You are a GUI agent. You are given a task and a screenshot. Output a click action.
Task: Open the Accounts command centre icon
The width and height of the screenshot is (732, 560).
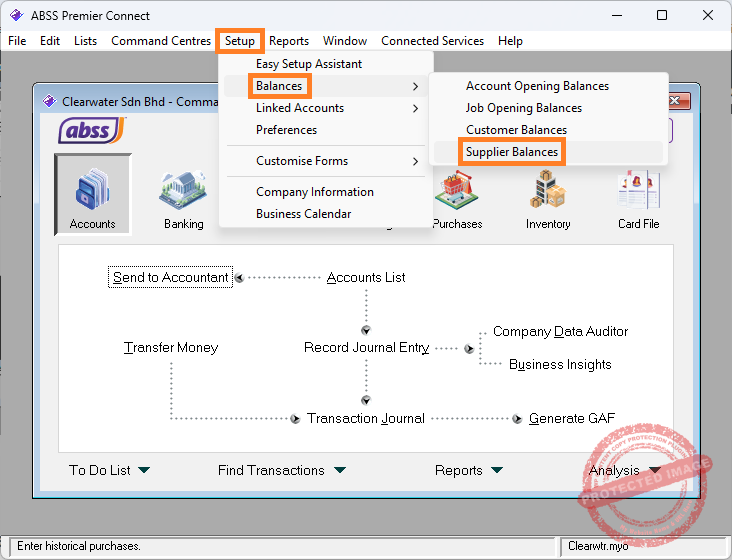tap(92, 194)
